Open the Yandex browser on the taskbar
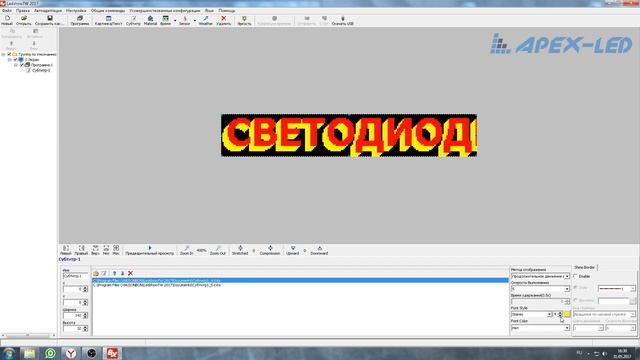This screenshot has width=640, height=360. click(x=71, y=353)
